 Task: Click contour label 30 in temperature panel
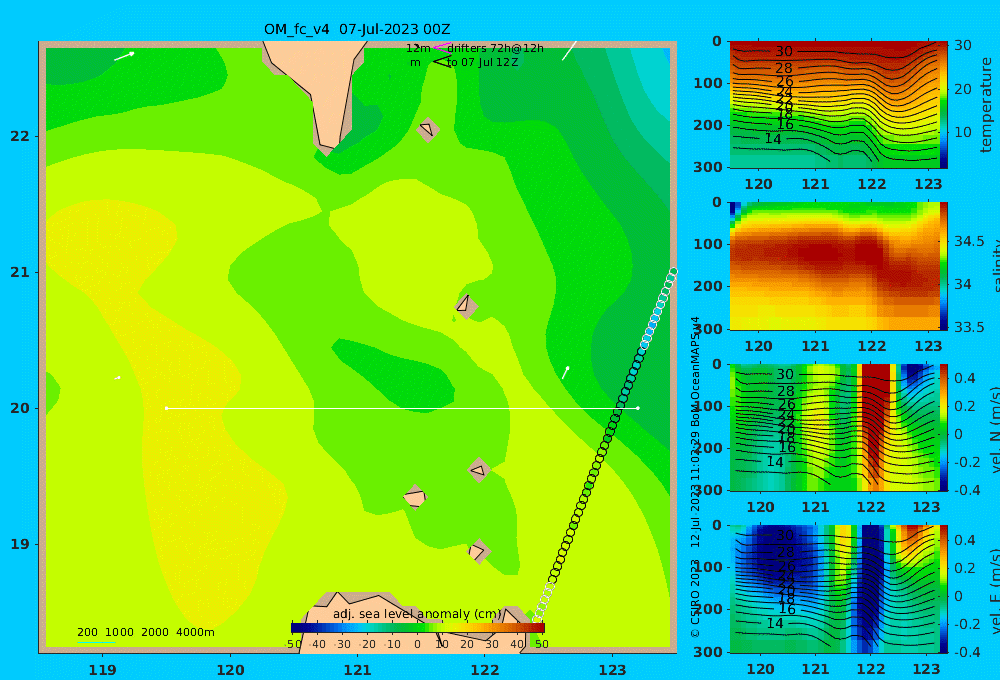click(x=784, y=52)
